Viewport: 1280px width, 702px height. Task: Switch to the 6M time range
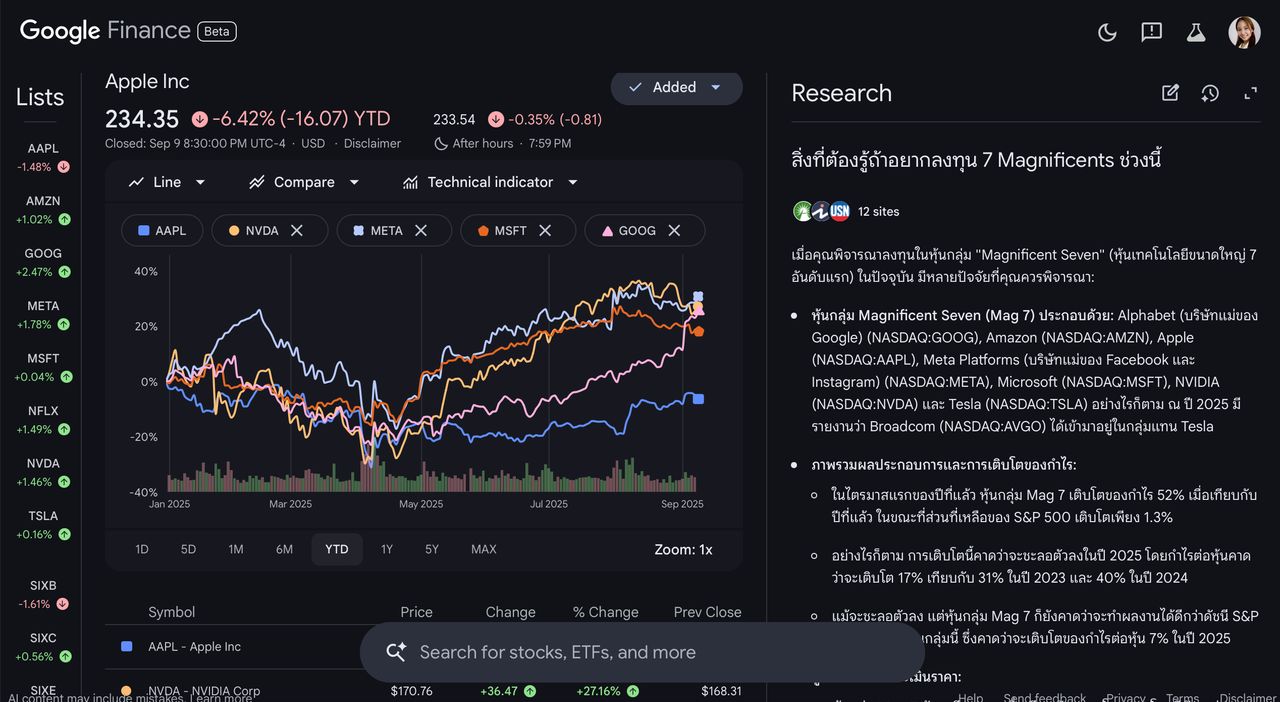click(285, 549)
